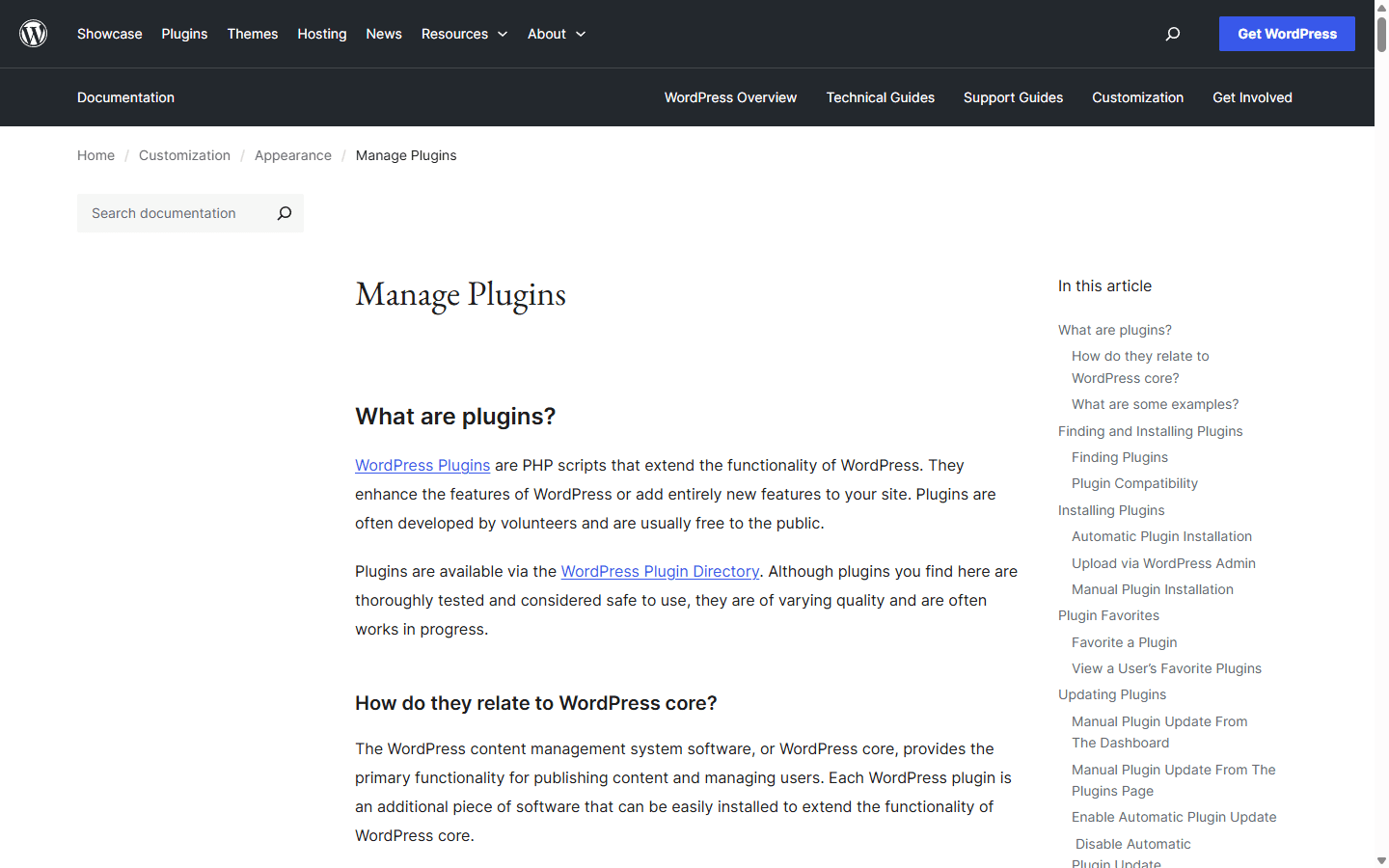Go to the Plugins menu item

(x=184, y=34)
